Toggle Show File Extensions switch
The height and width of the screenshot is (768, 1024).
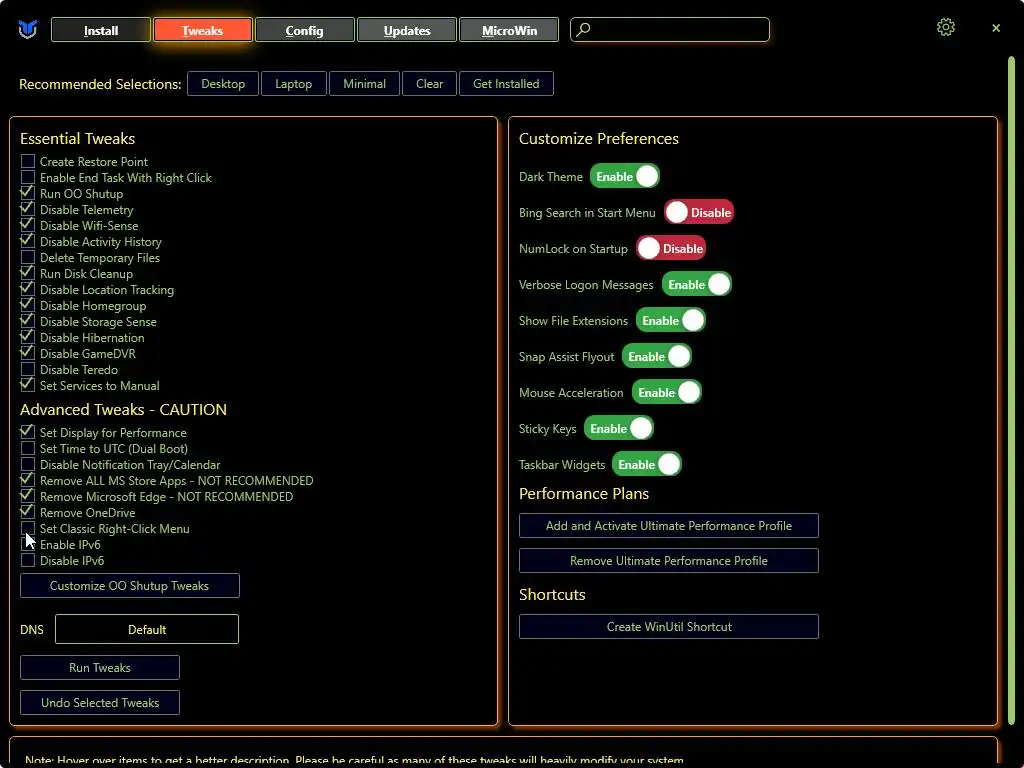click(x=671, y=320)
